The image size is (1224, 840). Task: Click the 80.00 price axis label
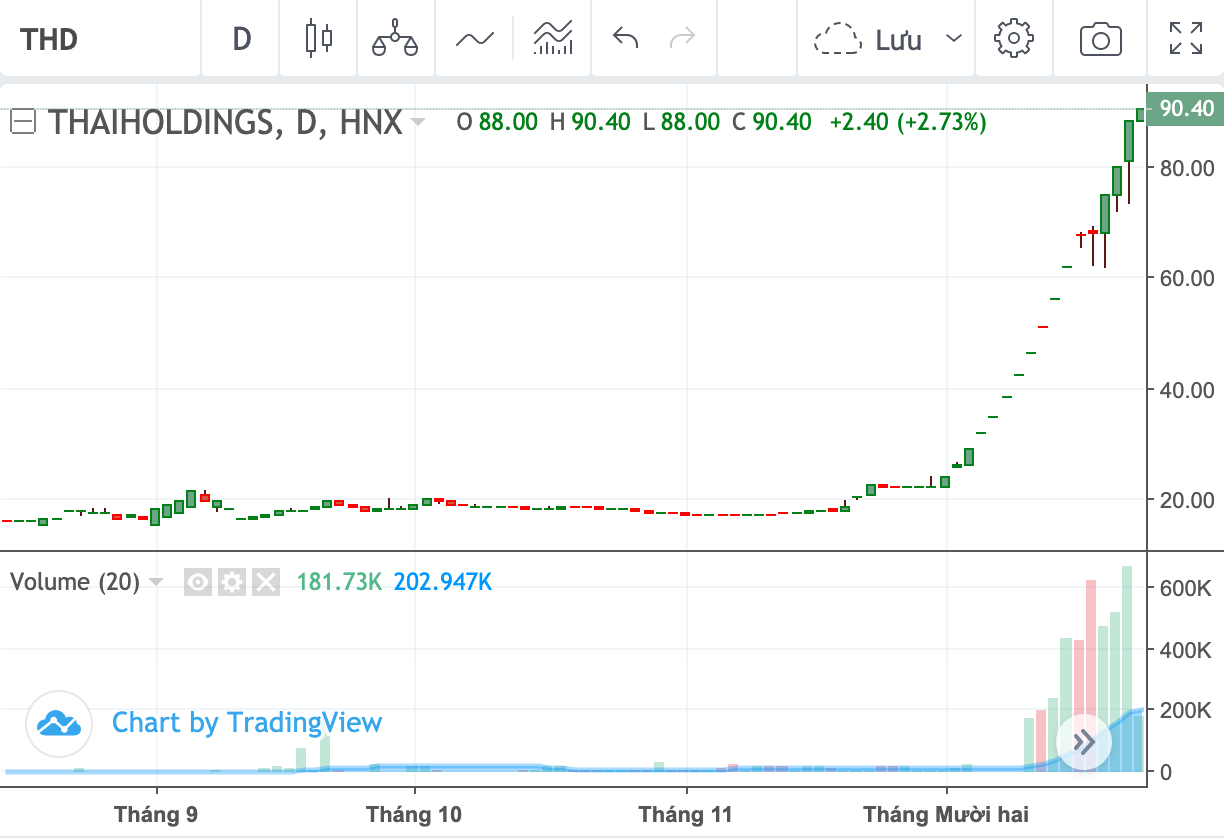(x=1187, y=167)
